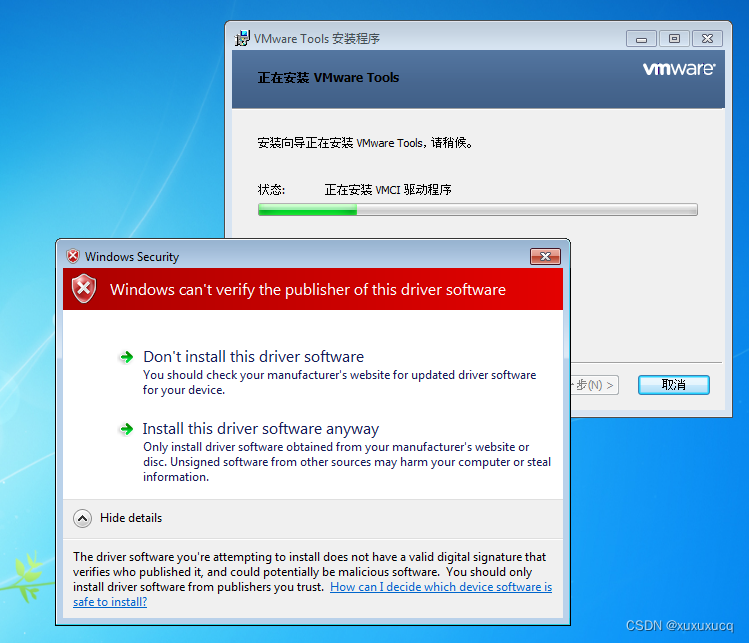Click the partially hidden 步(N) > next button
The width and height of the screenshot is (749, 643).
click(x=595, y=385)
